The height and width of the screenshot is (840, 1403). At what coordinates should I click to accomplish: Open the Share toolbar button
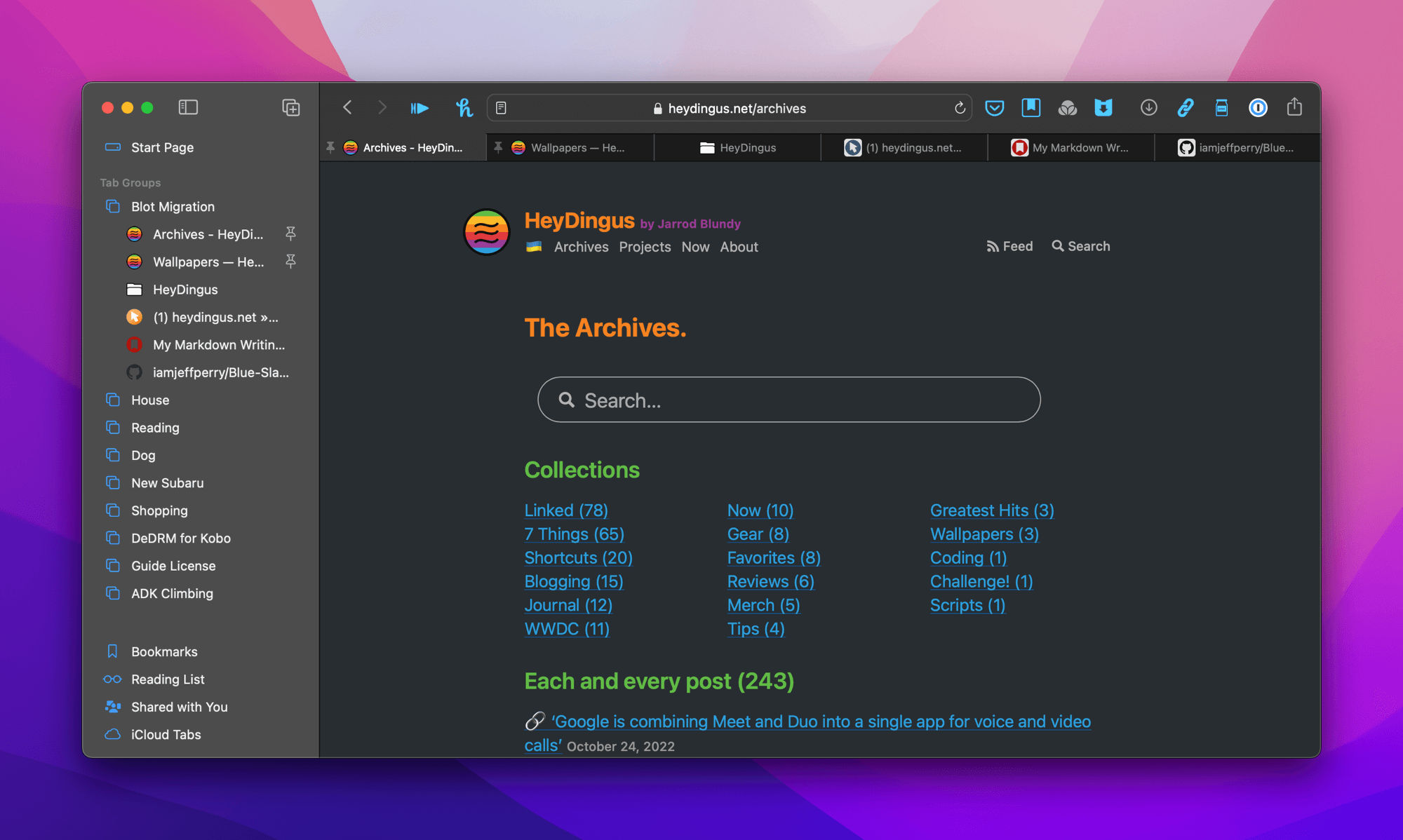1294,107
